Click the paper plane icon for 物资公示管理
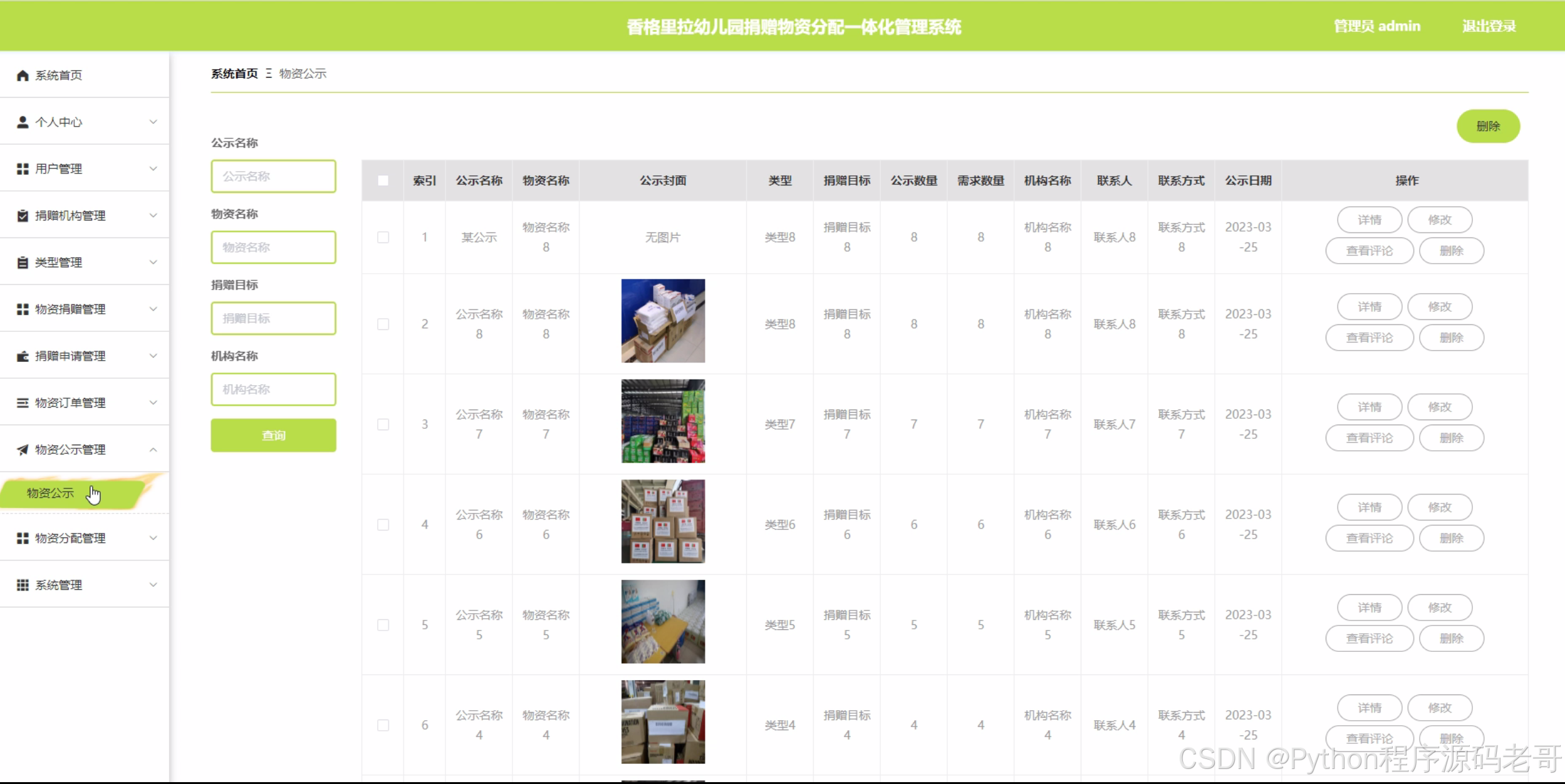Screen dimensions: 1565x784 point(23,450)
